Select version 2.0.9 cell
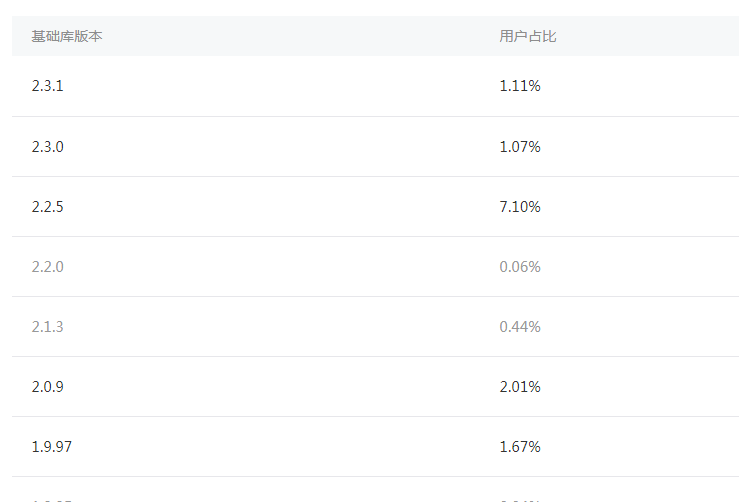This screenshot has height=502, width=739. [48, 387]
